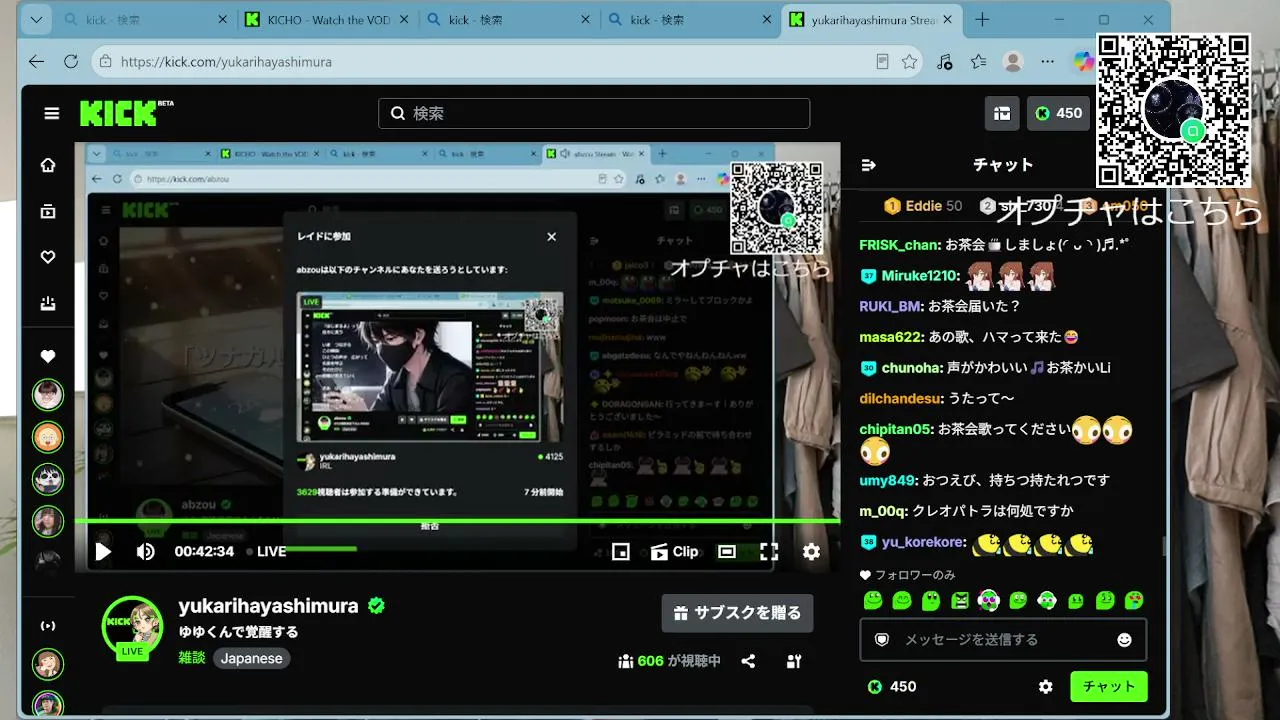Open chat user FRISK_chan's name

point(899,245)
